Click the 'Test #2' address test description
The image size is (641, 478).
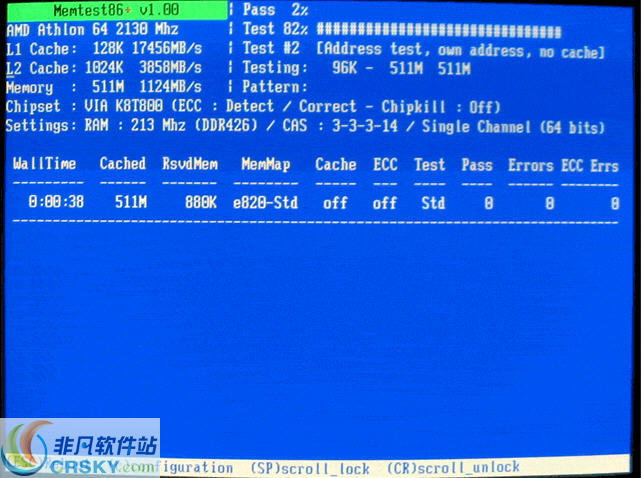(423, 50)
